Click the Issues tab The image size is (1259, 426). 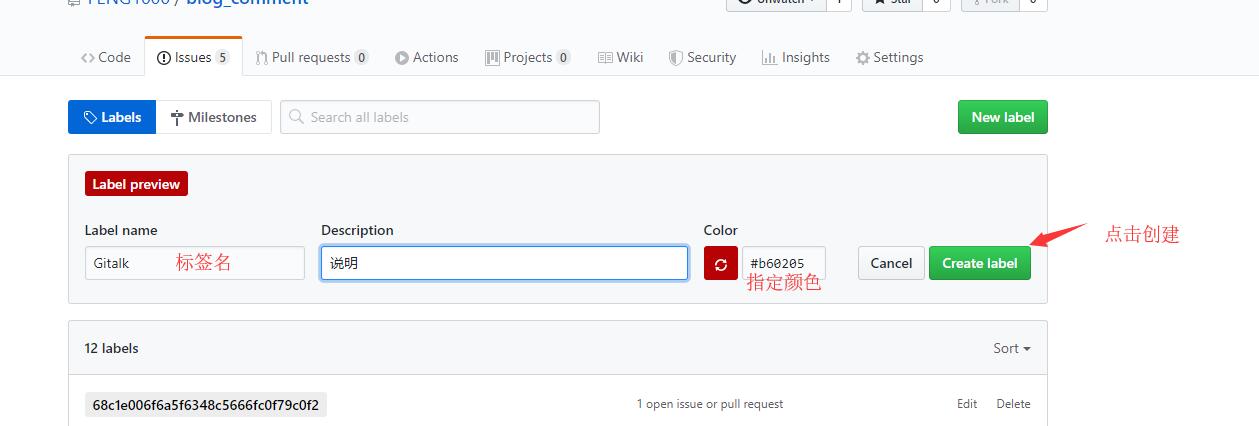(193, 58)
